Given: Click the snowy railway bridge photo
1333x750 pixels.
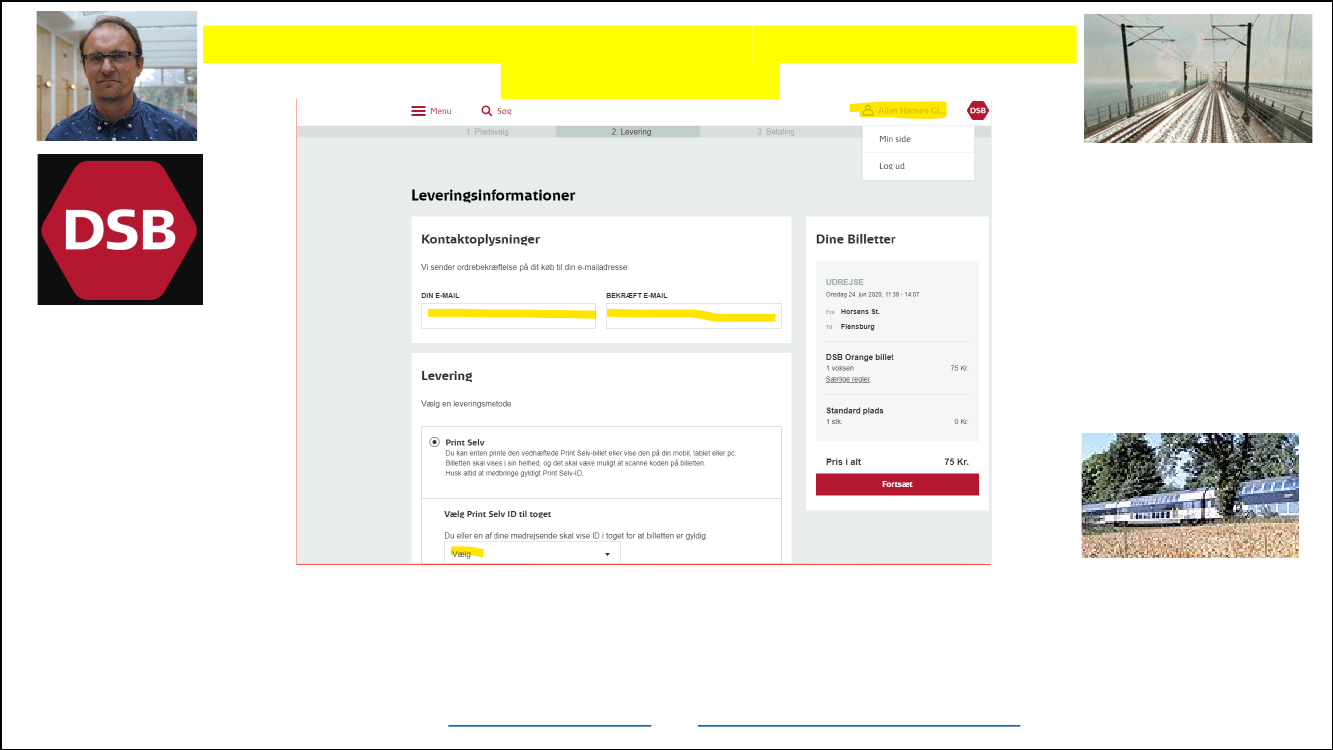Looking at the screenshot, I should tap(1197, 78).
